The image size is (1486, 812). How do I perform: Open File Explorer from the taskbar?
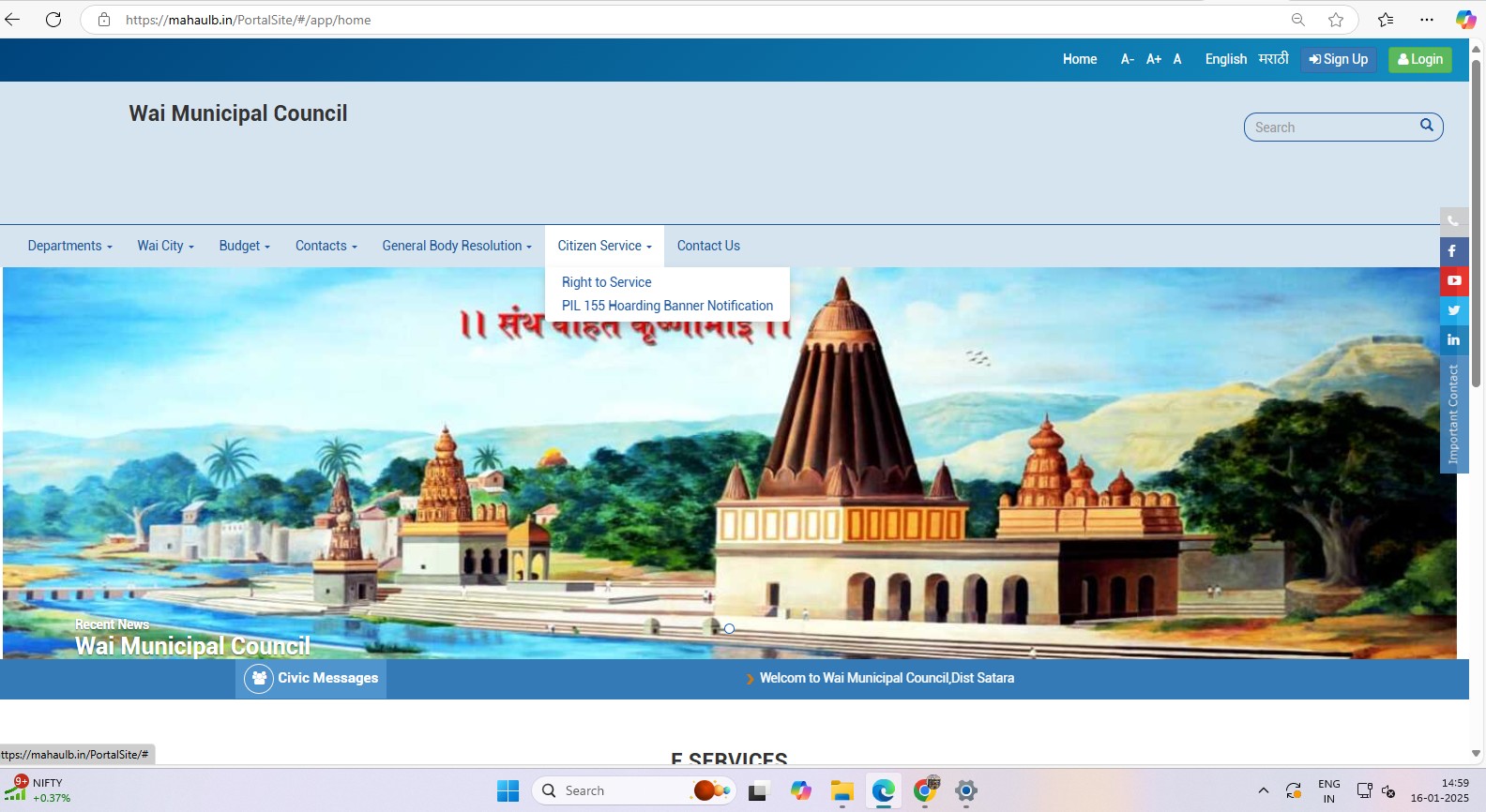[842, 791]
